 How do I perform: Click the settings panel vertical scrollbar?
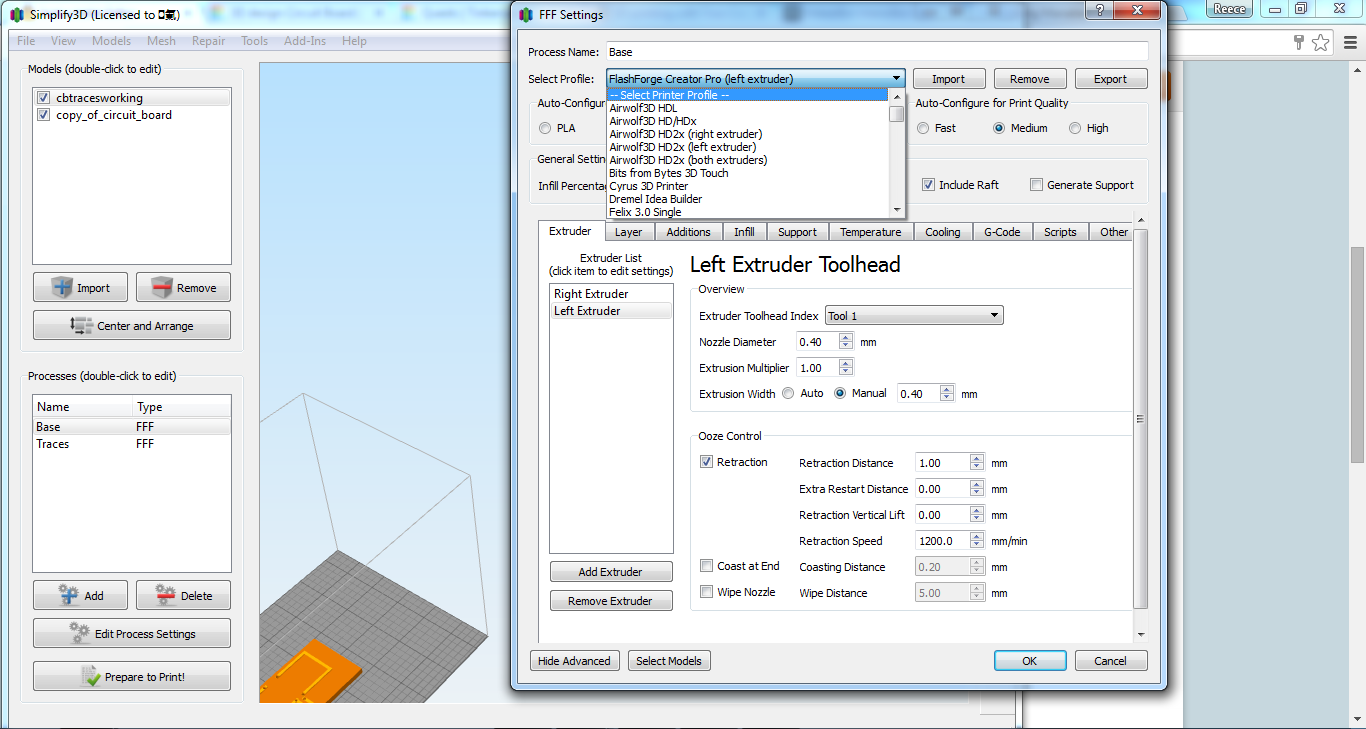pos(1141,419)
